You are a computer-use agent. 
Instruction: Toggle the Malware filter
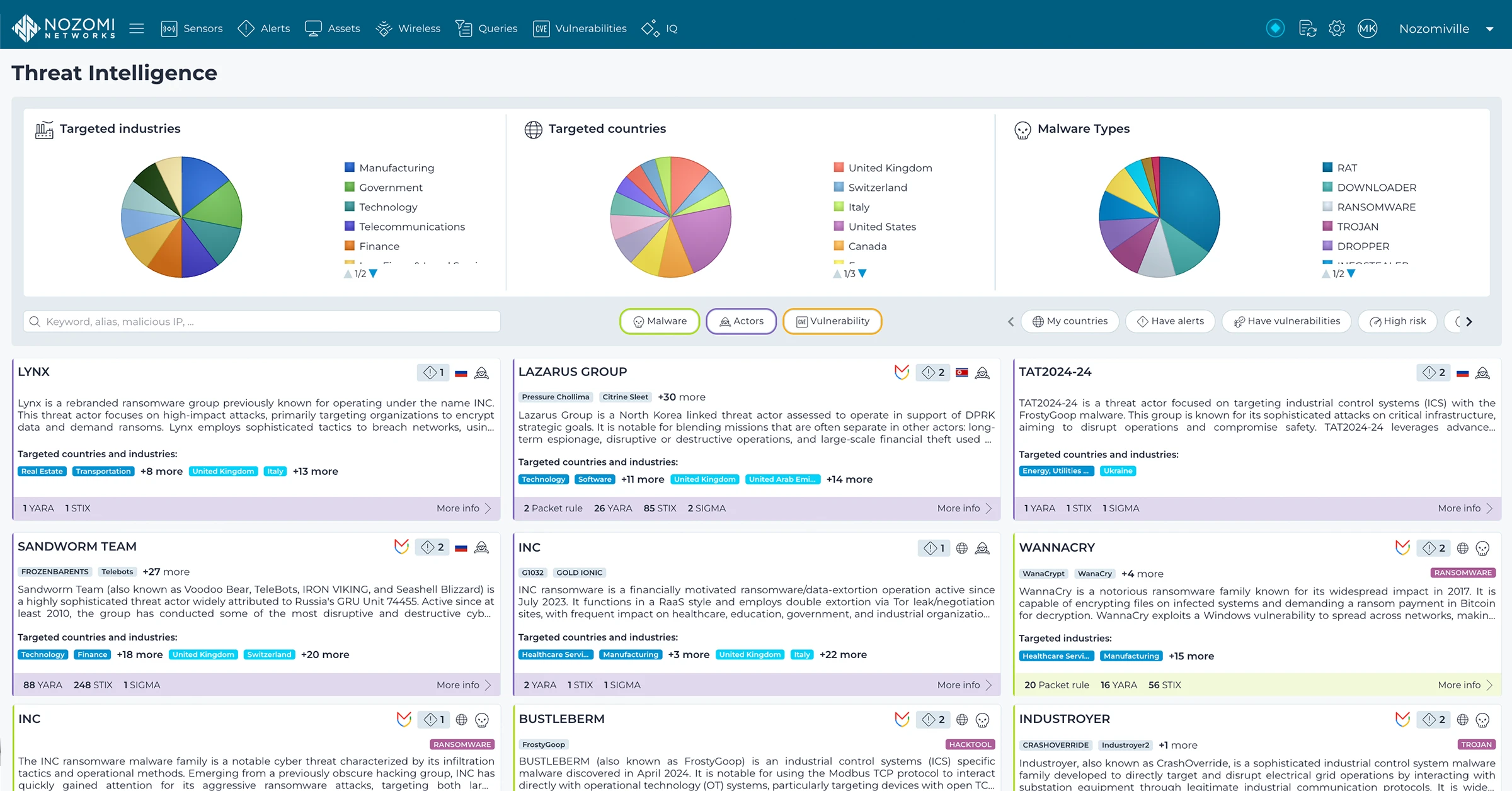click(x=660, y=321)
